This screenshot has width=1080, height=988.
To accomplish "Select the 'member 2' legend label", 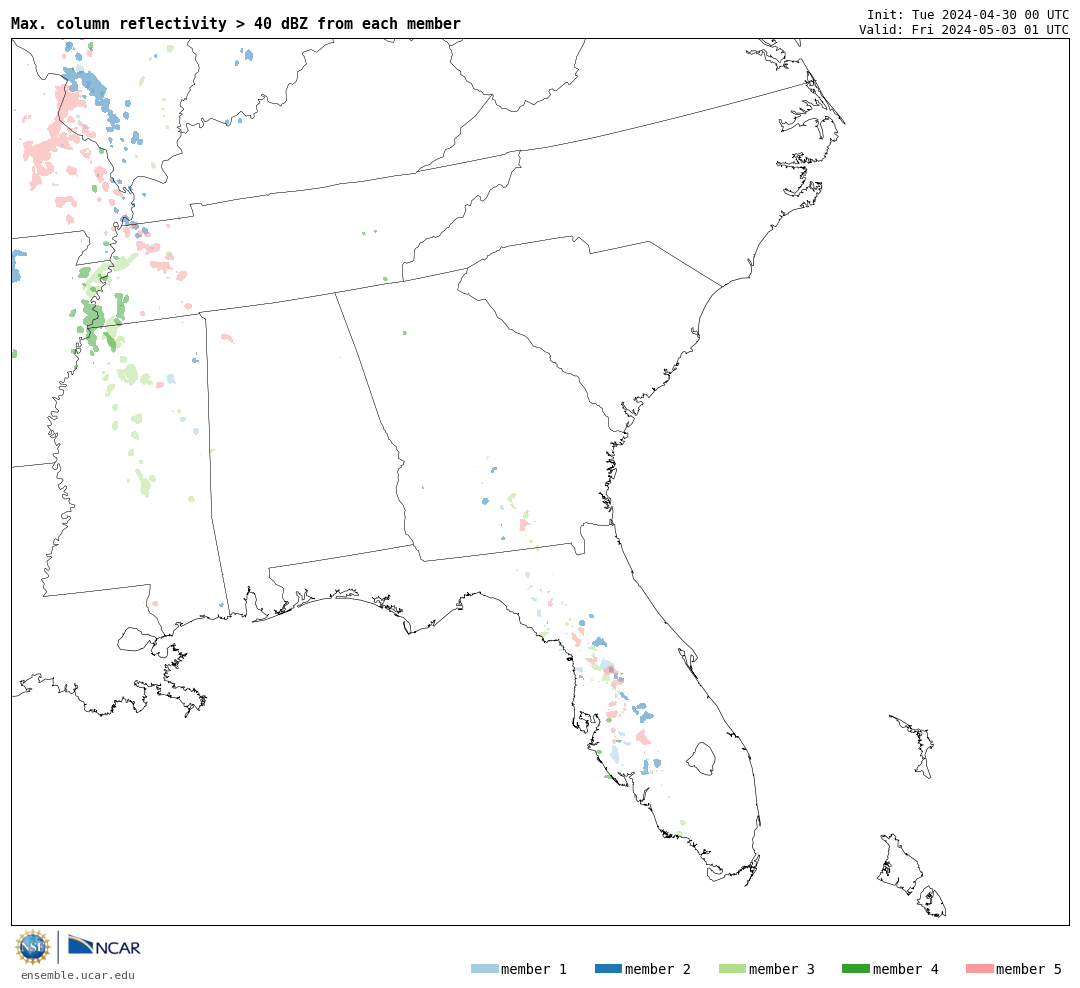I will [x=658, y=969].
